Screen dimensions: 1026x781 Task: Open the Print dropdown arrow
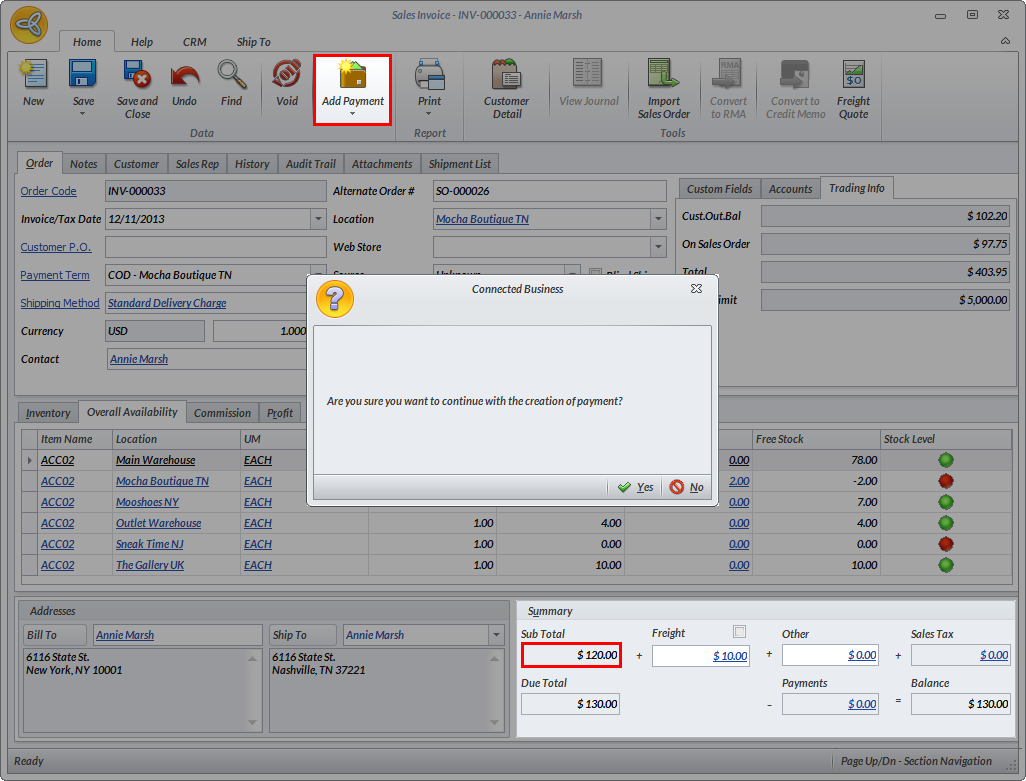[x=429, y=114]
